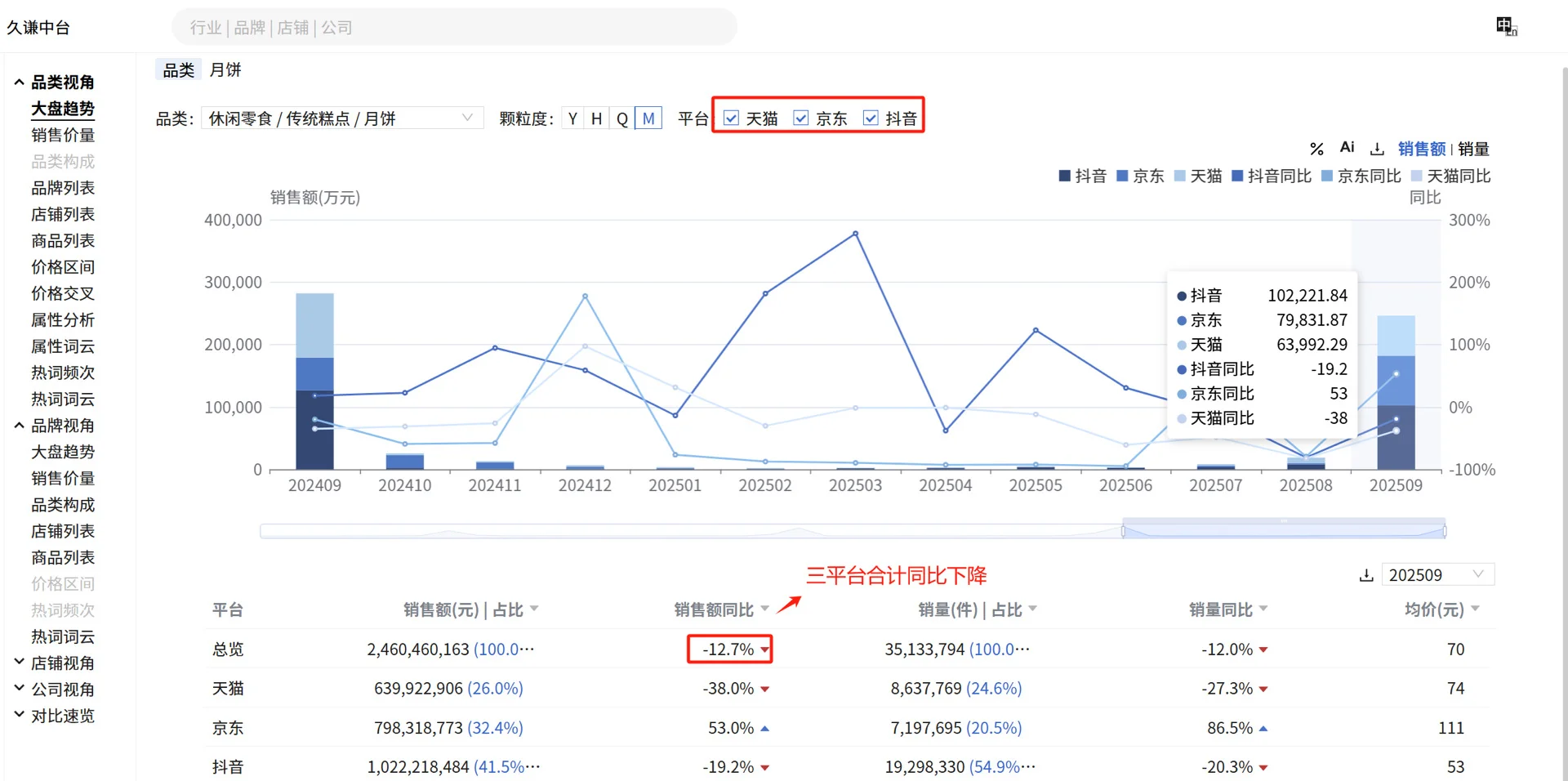Click the 202509 stacked bar in chart

(1396, 392)
